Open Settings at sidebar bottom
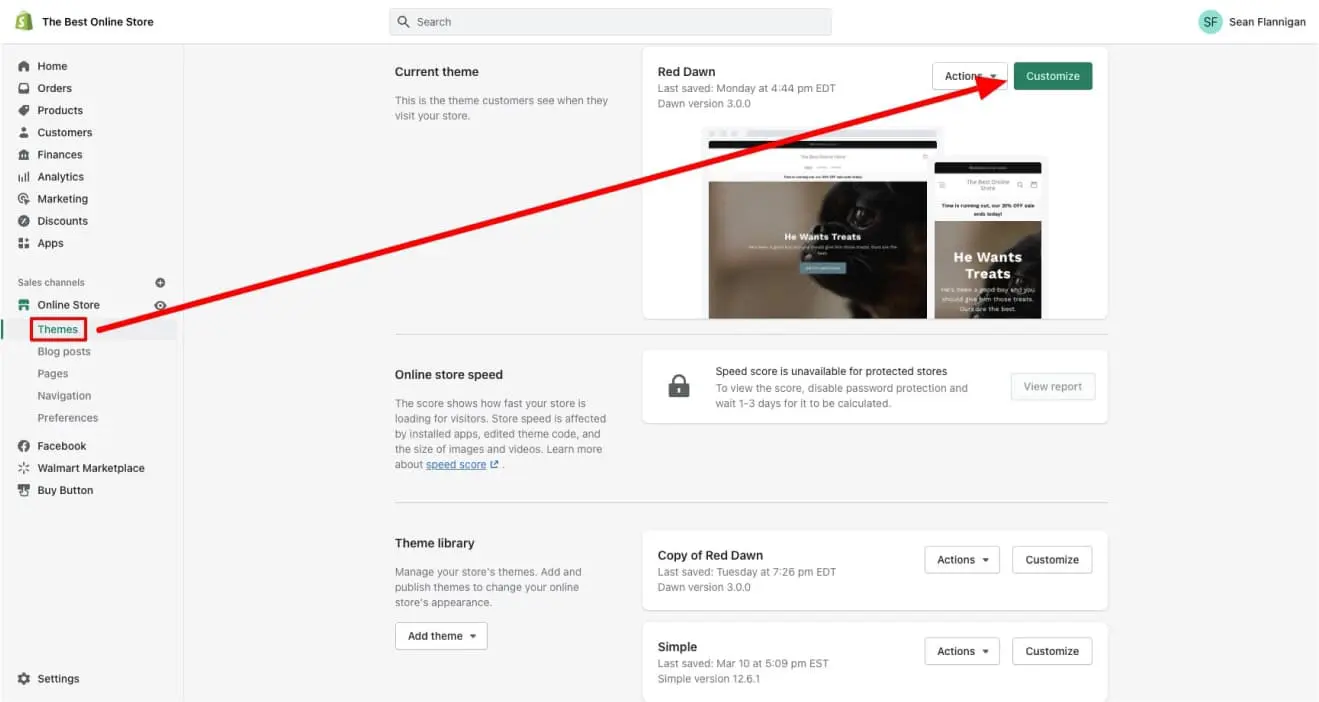 pos(58,679)
